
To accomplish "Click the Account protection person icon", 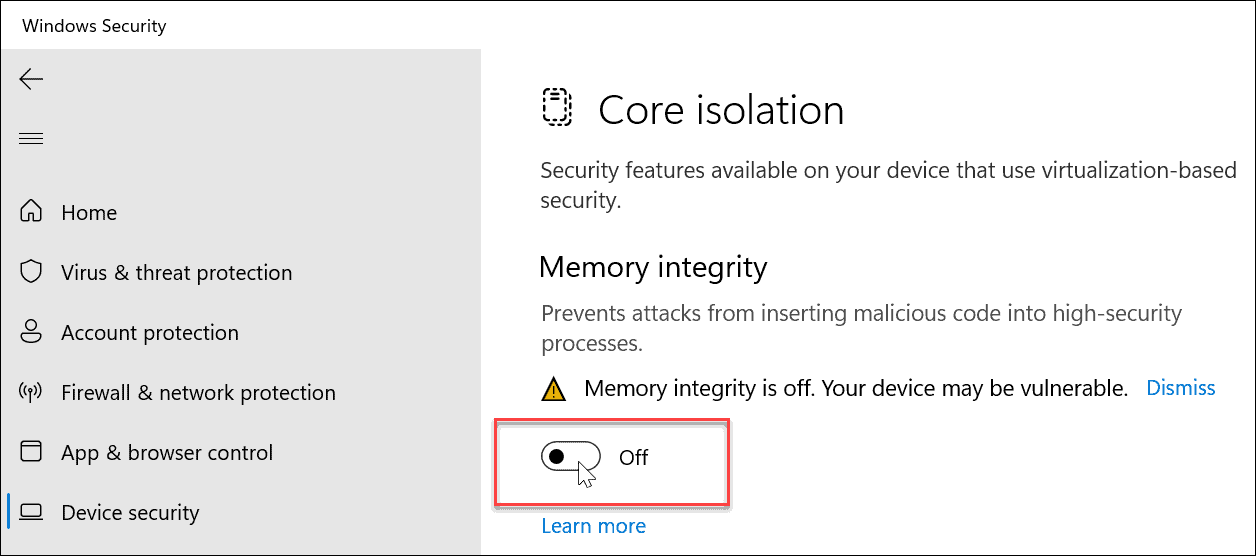I will (31, 333).
